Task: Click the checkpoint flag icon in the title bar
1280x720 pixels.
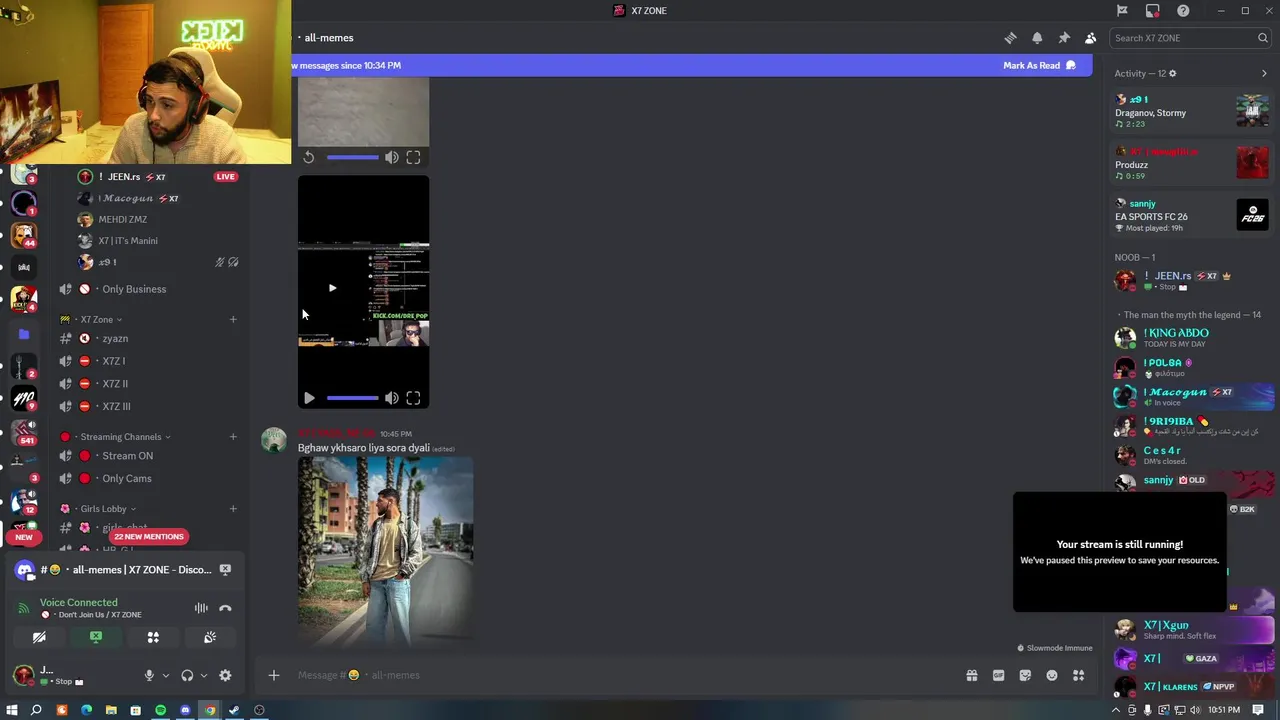Action: click(1122, 11)
